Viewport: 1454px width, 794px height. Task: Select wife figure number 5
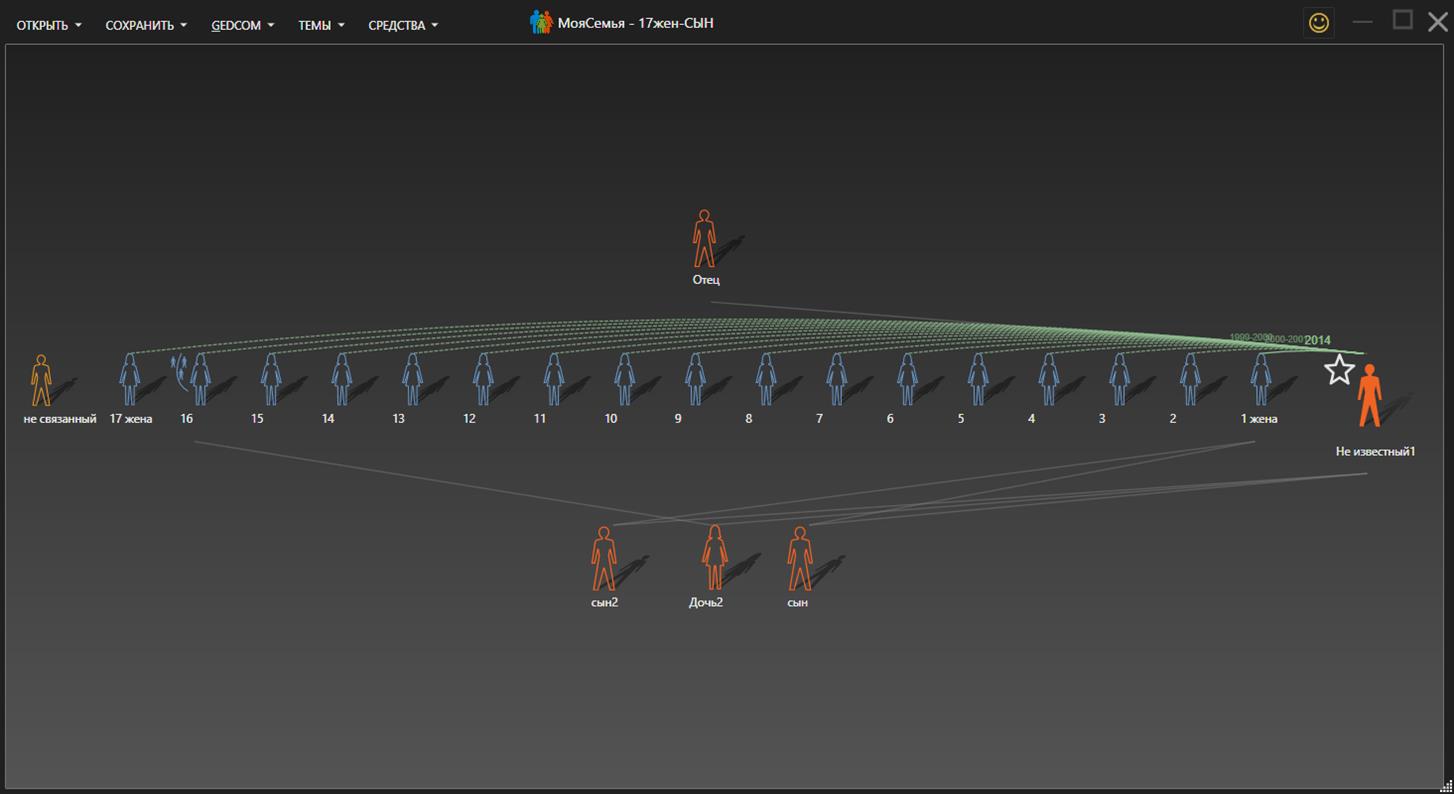978,380
